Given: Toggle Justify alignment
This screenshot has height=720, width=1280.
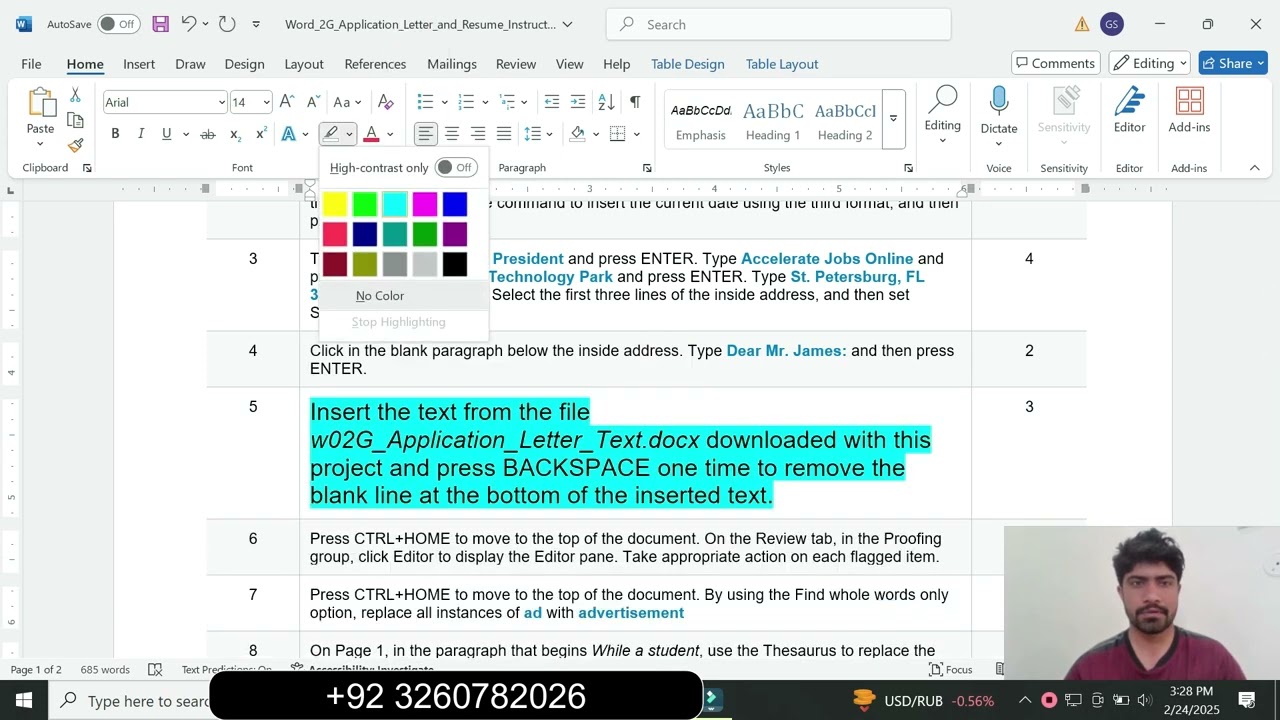Looking at the screenshot, I should 504,134.
